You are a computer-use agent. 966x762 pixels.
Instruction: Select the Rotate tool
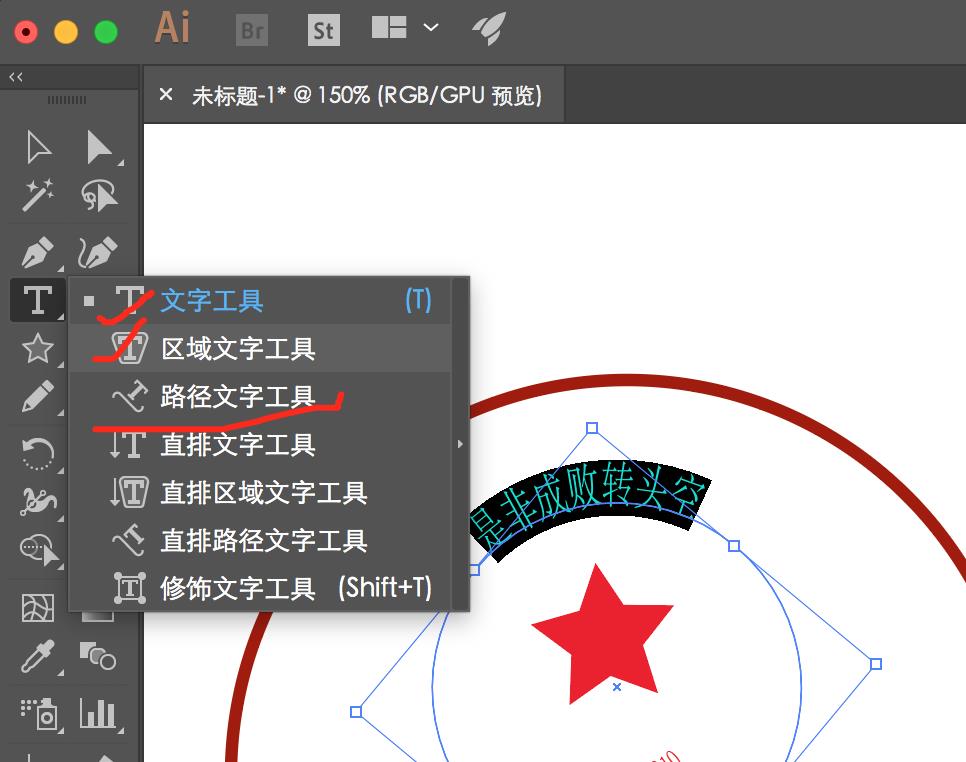[x=38, y=453]
